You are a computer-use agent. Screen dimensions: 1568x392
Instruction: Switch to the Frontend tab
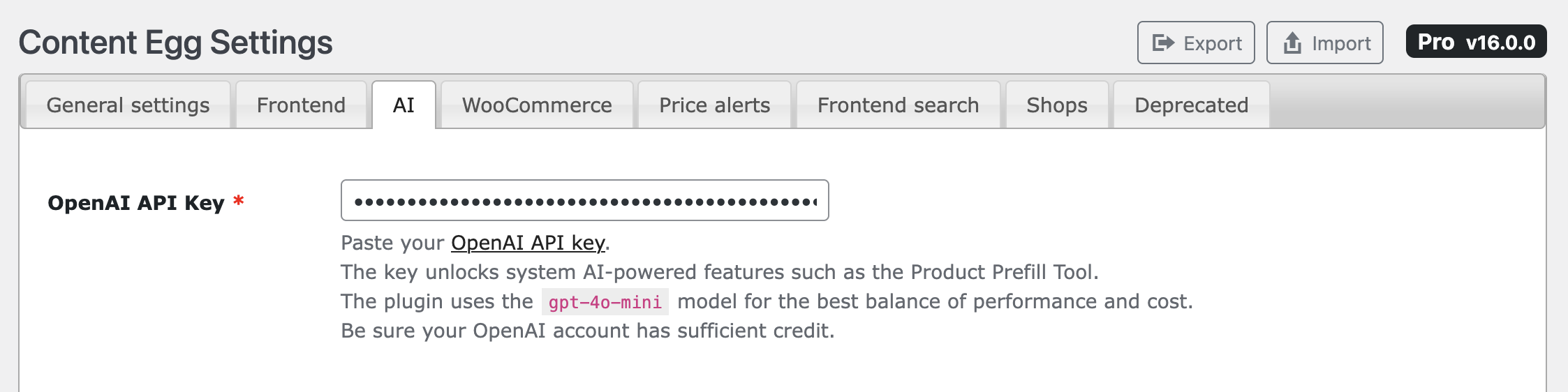(x=301, y=105)
